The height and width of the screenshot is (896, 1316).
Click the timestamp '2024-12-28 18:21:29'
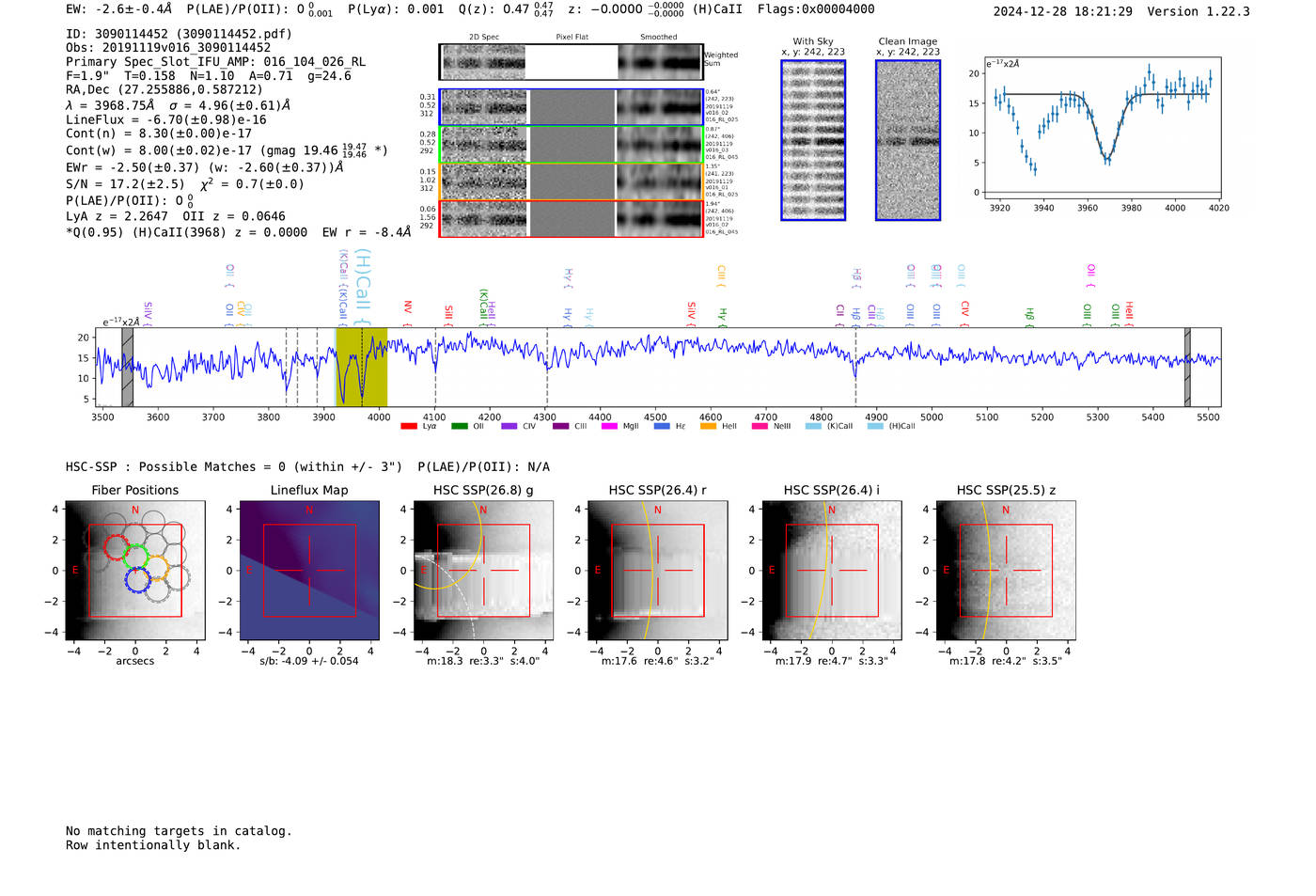click(1062, 12)
